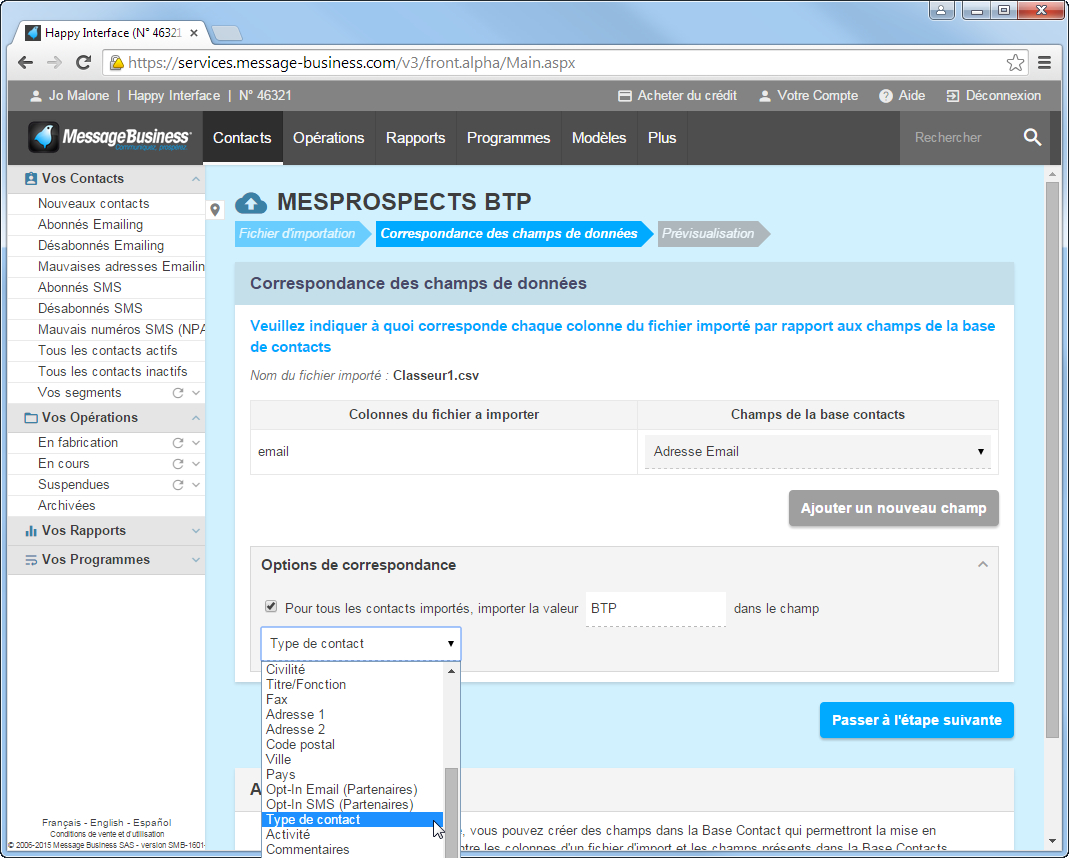
Task: Uncheck the import value for all contacts checkbox
Action: (271, 607)
